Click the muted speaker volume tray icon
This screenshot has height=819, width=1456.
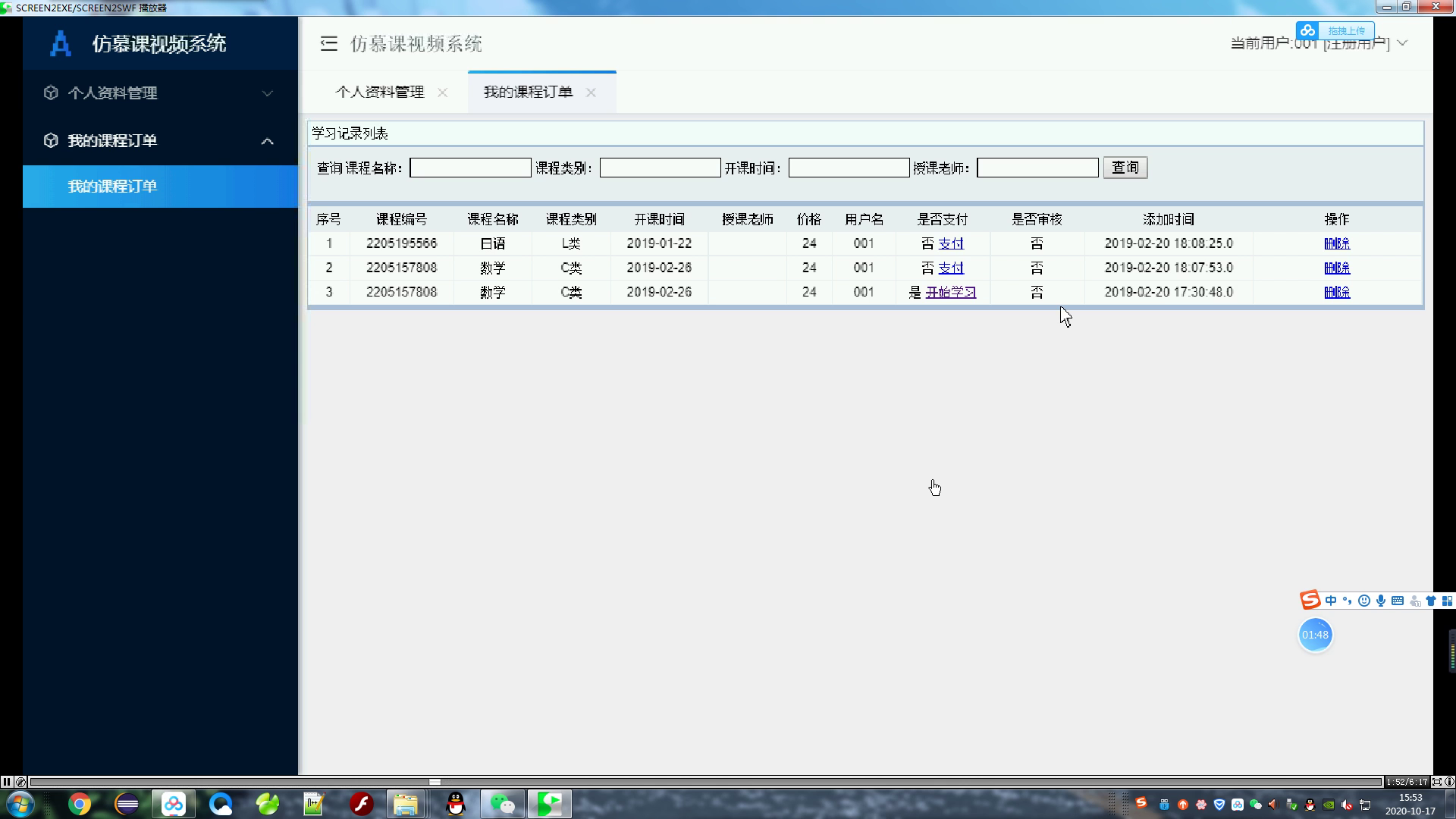click(x=1347, y=805)
